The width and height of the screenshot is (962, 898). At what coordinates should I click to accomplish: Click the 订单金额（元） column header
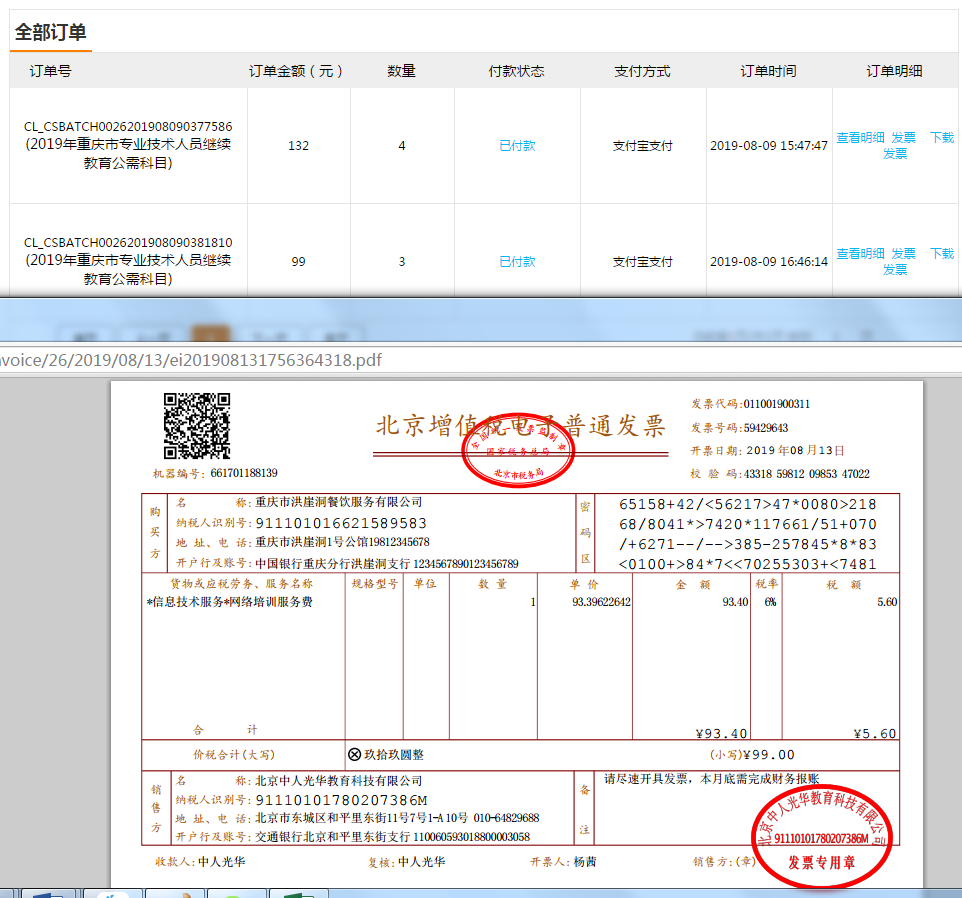(296, 71)
